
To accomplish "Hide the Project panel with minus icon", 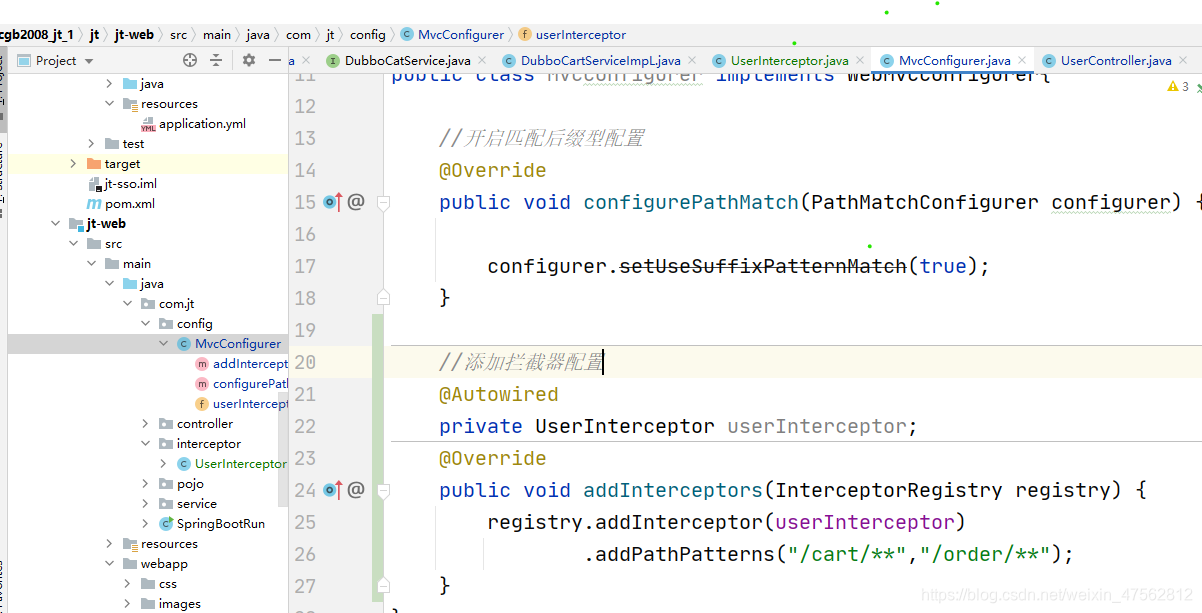I will click(275, 61).
